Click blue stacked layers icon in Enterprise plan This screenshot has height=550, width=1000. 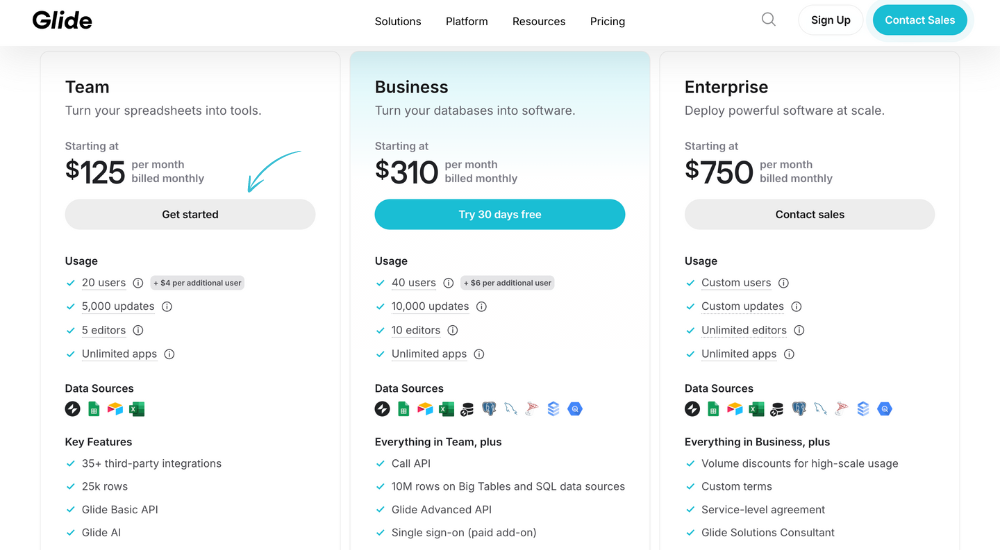(864, 409)
